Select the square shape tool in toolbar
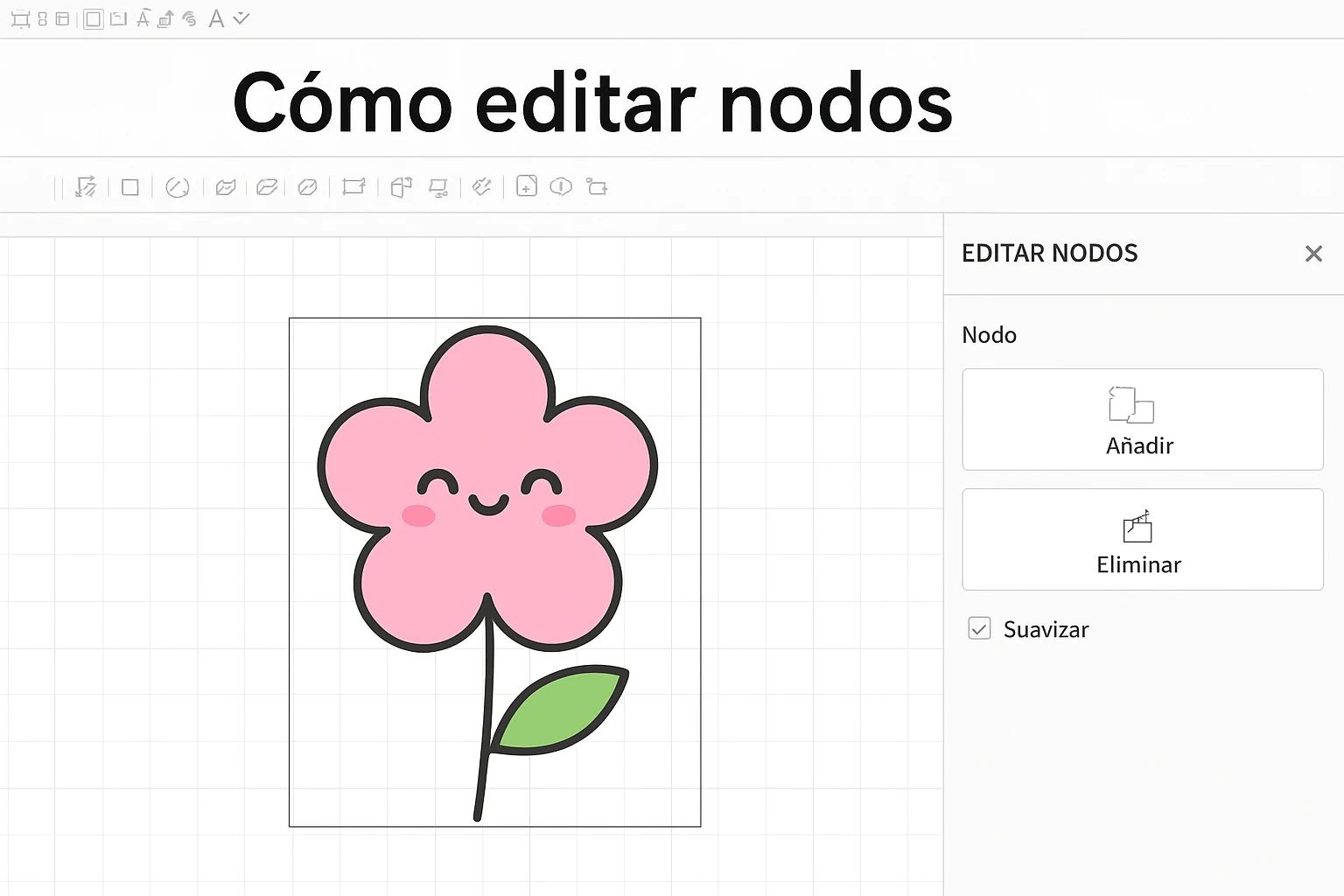This screenshot has height=896, width=1344. (x=130, y=187)
